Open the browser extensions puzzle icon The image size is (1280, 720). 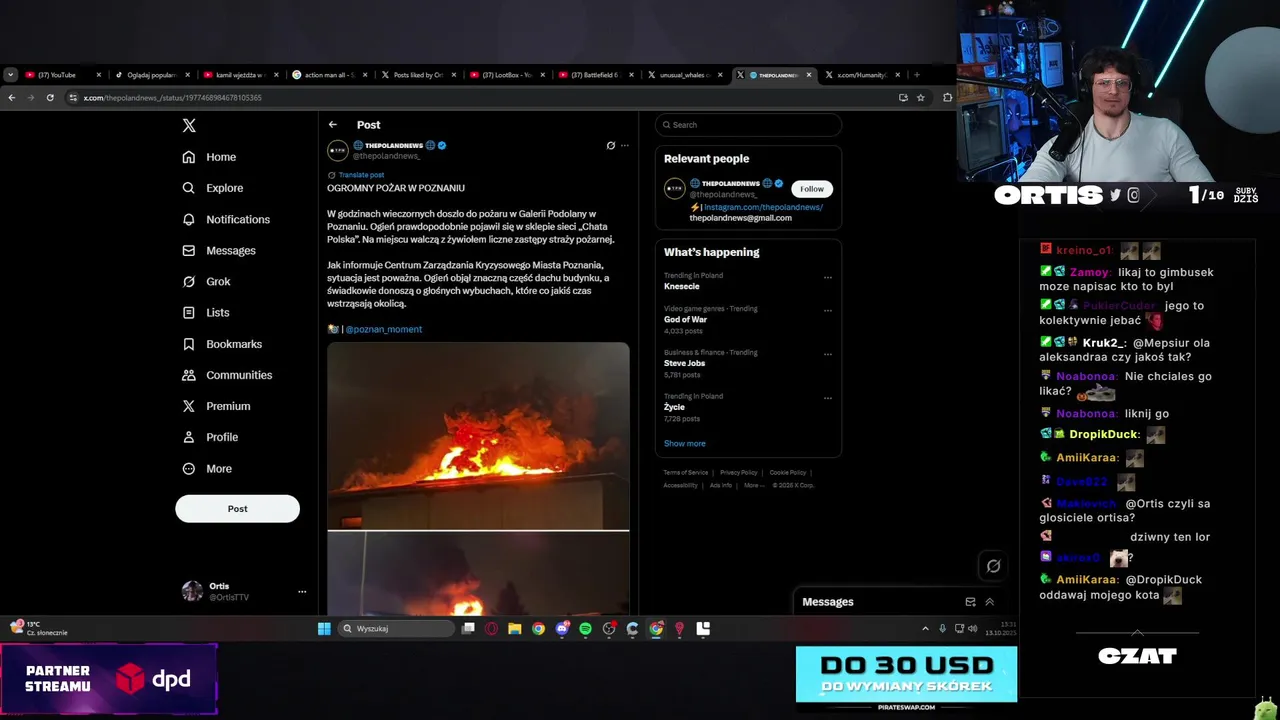947,98
